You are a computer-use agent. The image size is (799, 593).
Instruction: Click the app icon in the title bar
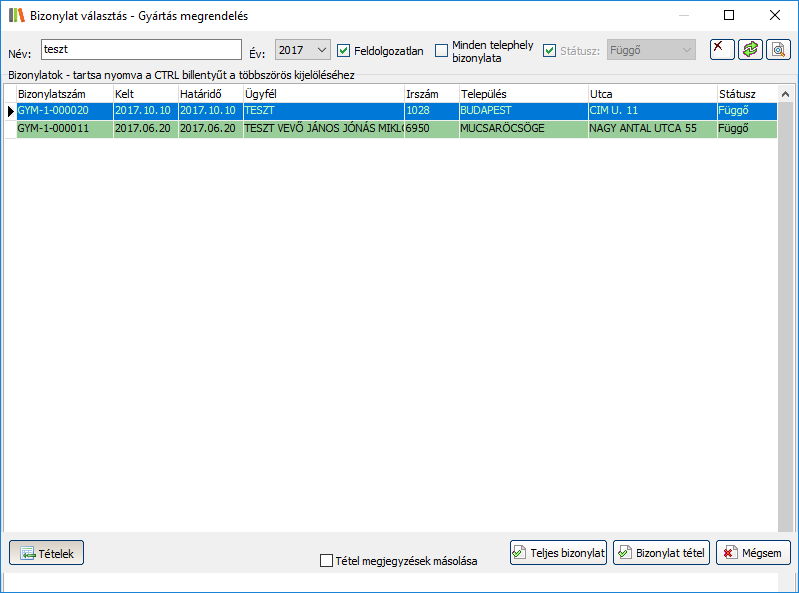(16, 16)
